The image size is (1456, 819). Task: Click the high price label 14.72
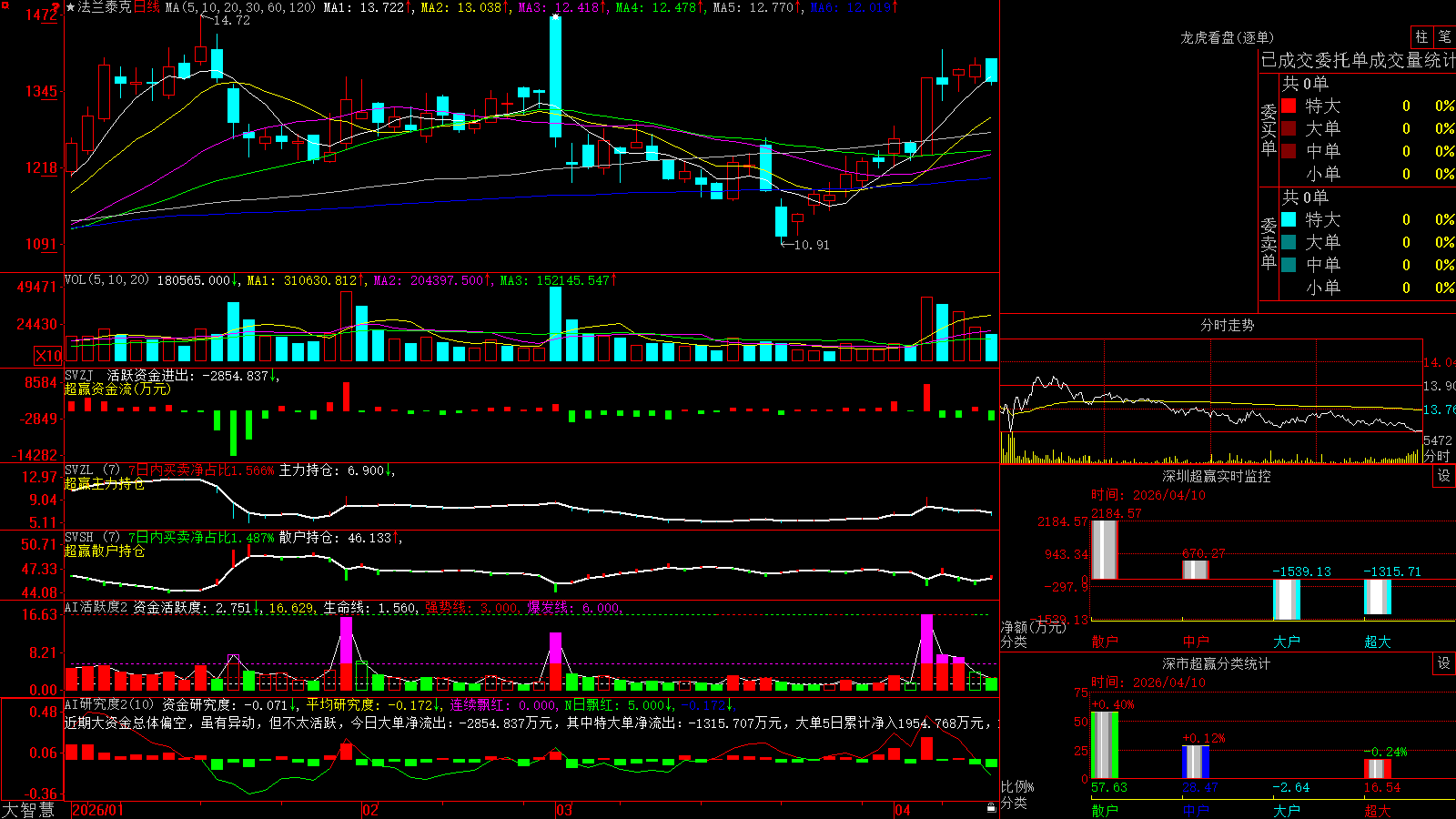(231, 20)
